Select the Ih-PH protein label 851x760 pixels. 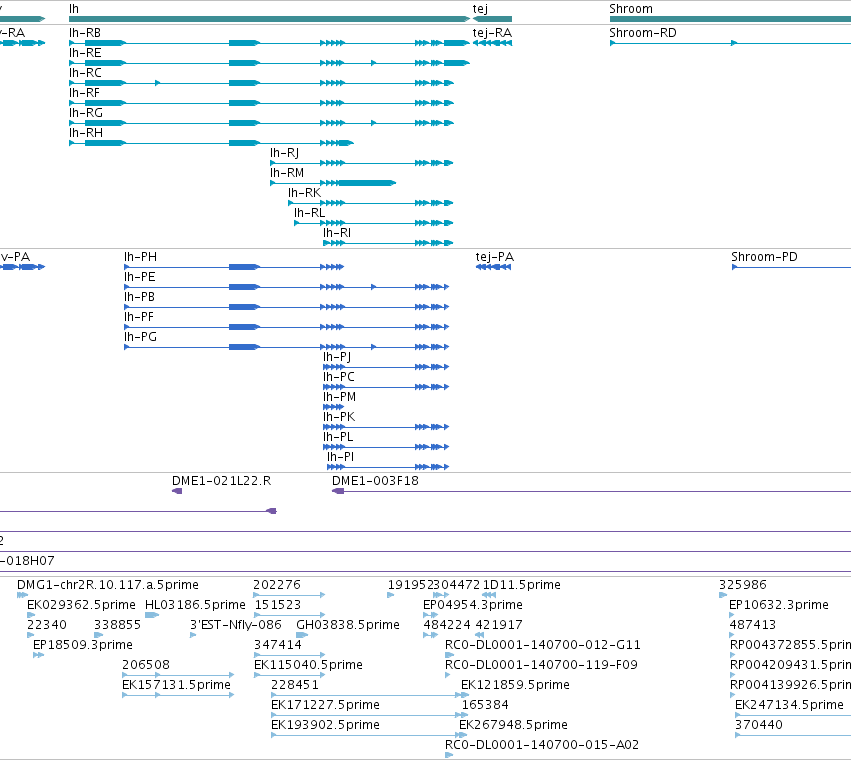tap(140, 257)
